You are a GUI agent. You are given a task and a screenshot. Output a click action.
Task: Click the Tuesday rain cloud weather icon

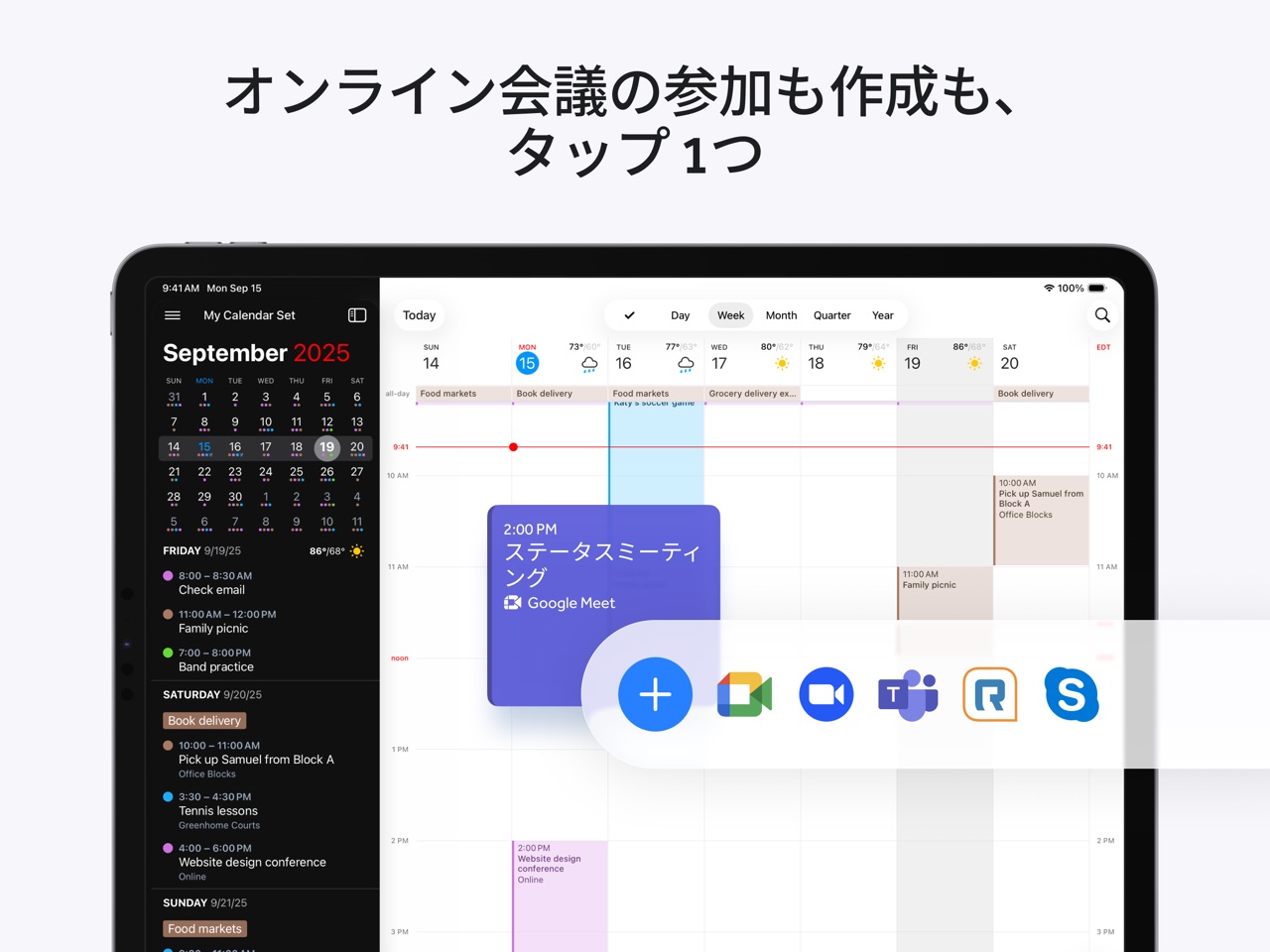pos(686,364)
